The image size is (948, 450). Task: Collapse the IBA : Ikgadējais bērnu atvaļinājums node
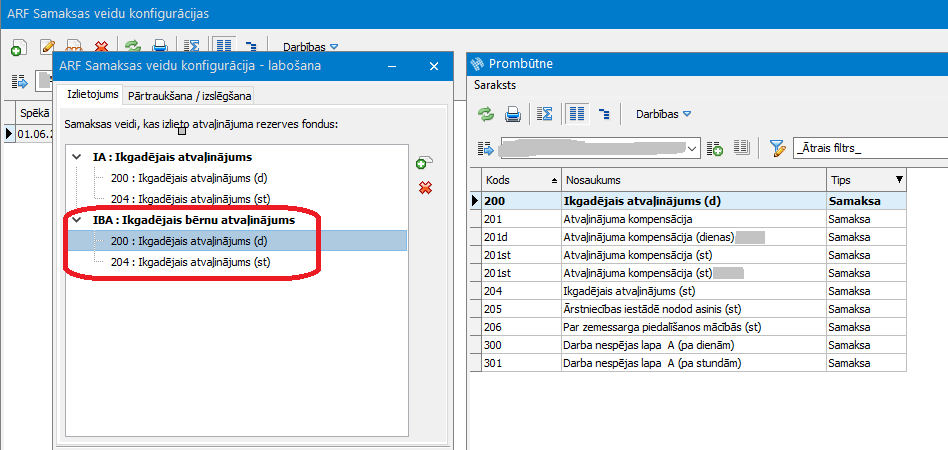point(77,220)
